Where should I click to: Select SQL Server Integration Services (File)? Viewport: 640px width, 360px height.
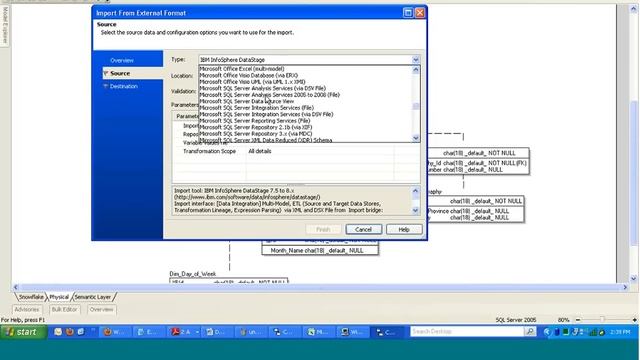[x=256, y=108]
